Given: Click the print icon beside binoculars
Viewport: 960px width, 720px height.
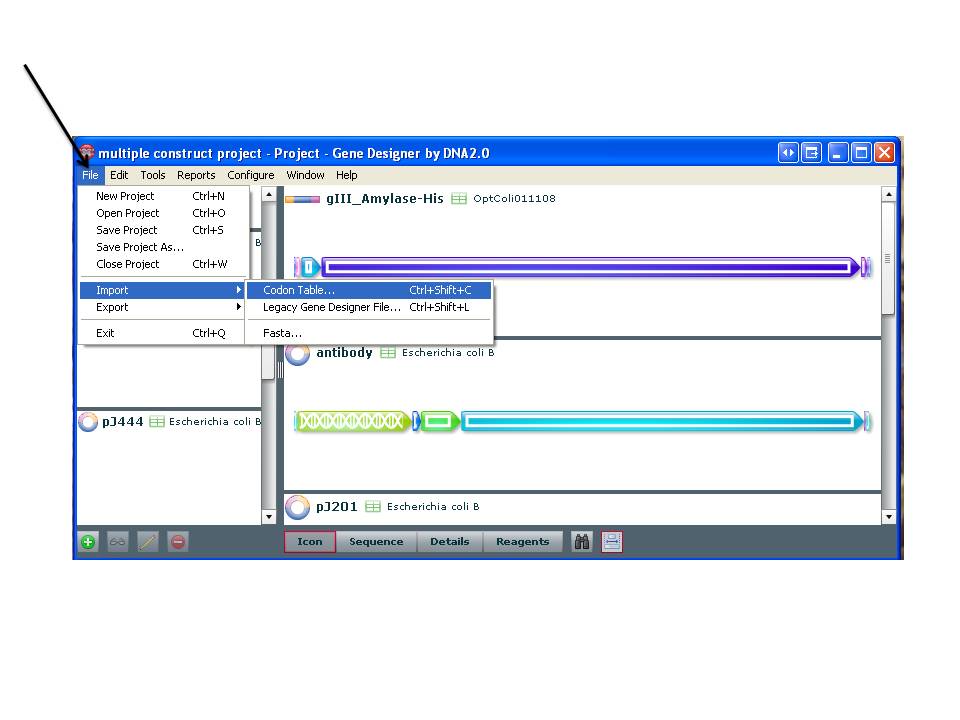Looking at the screenshot, I should pos(612,542).
